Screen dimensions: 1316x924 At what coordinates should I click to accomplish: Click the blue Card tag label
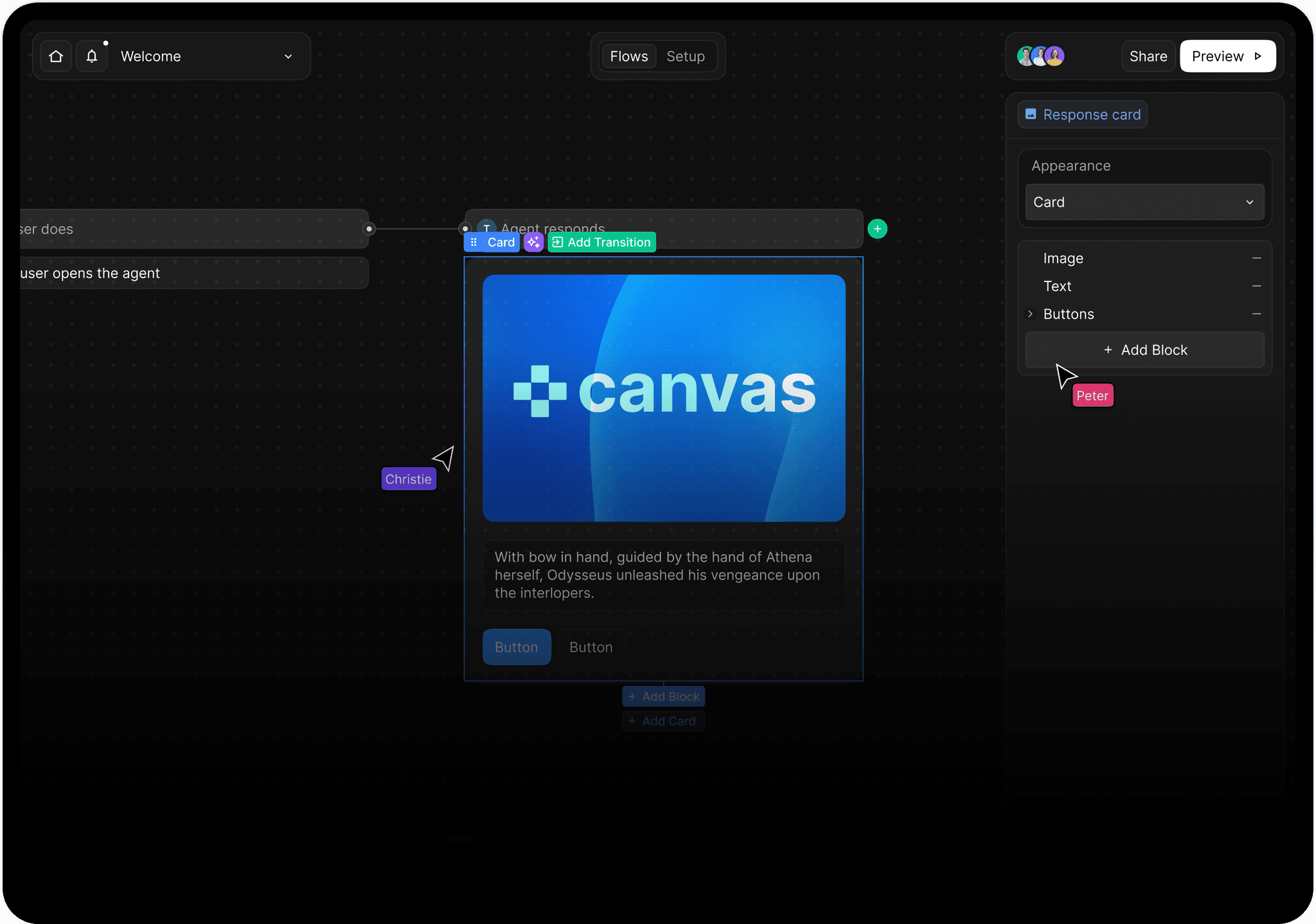pos(501,242)
